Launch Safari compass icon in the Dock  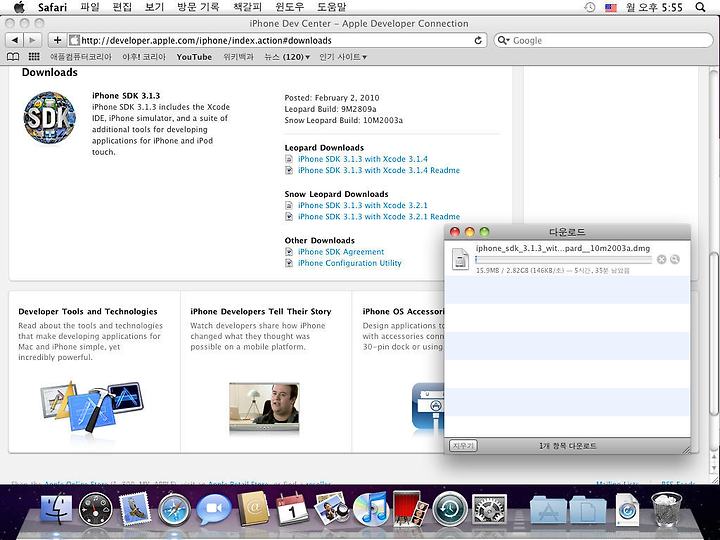174,510
